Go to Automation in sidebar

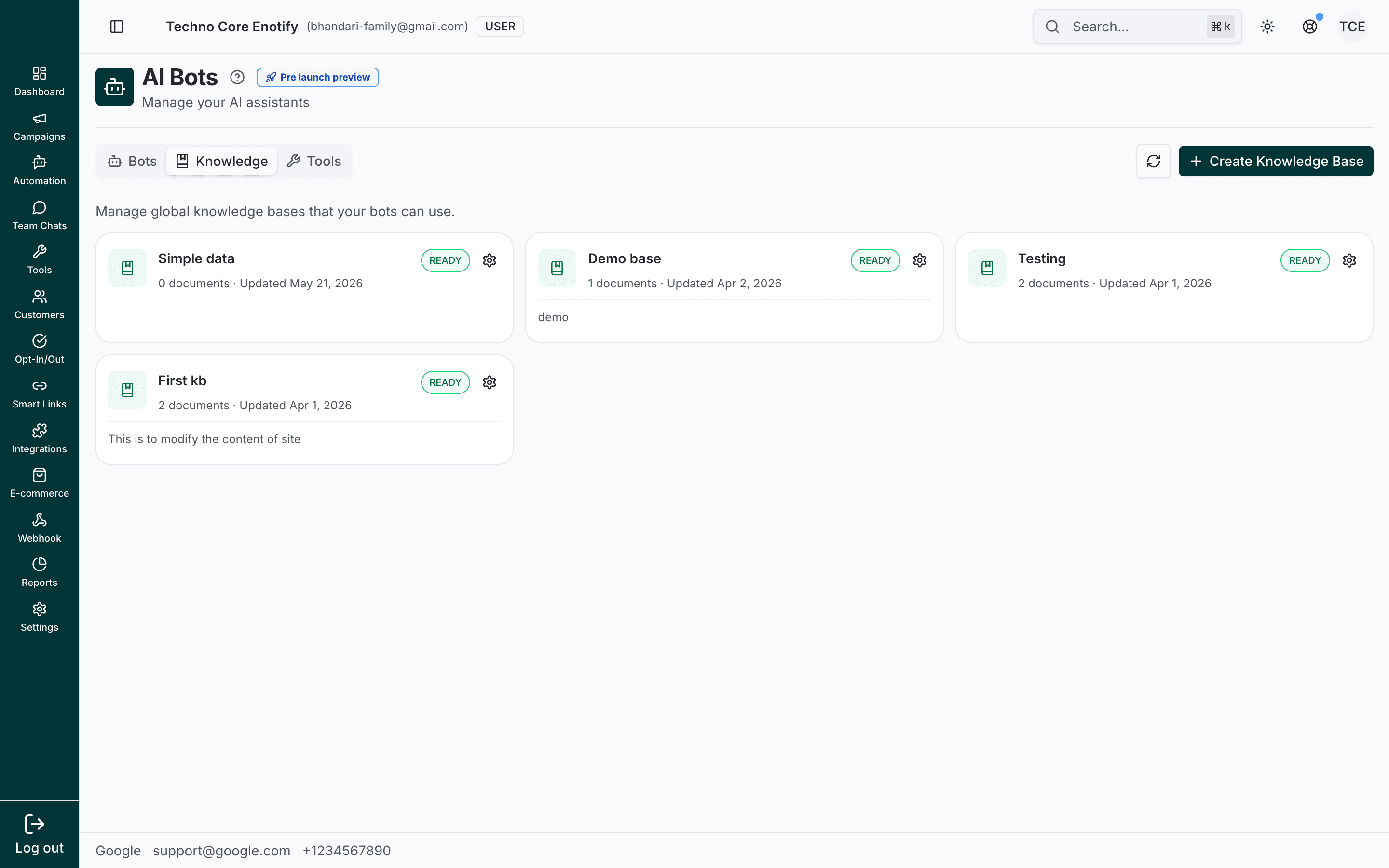pyautogui.click(x=39, y=171)
